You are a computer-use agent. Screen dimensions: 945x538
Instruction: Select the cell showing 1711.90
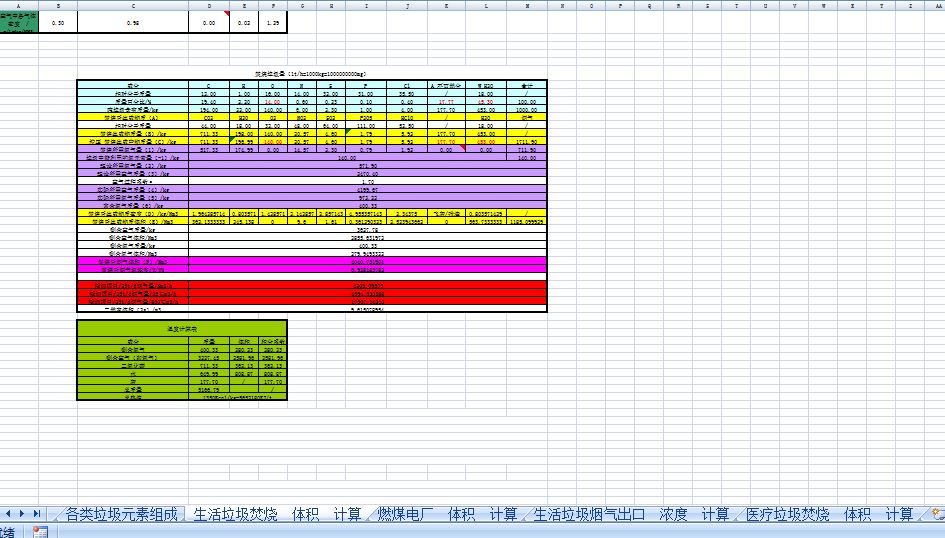point(527,142)
